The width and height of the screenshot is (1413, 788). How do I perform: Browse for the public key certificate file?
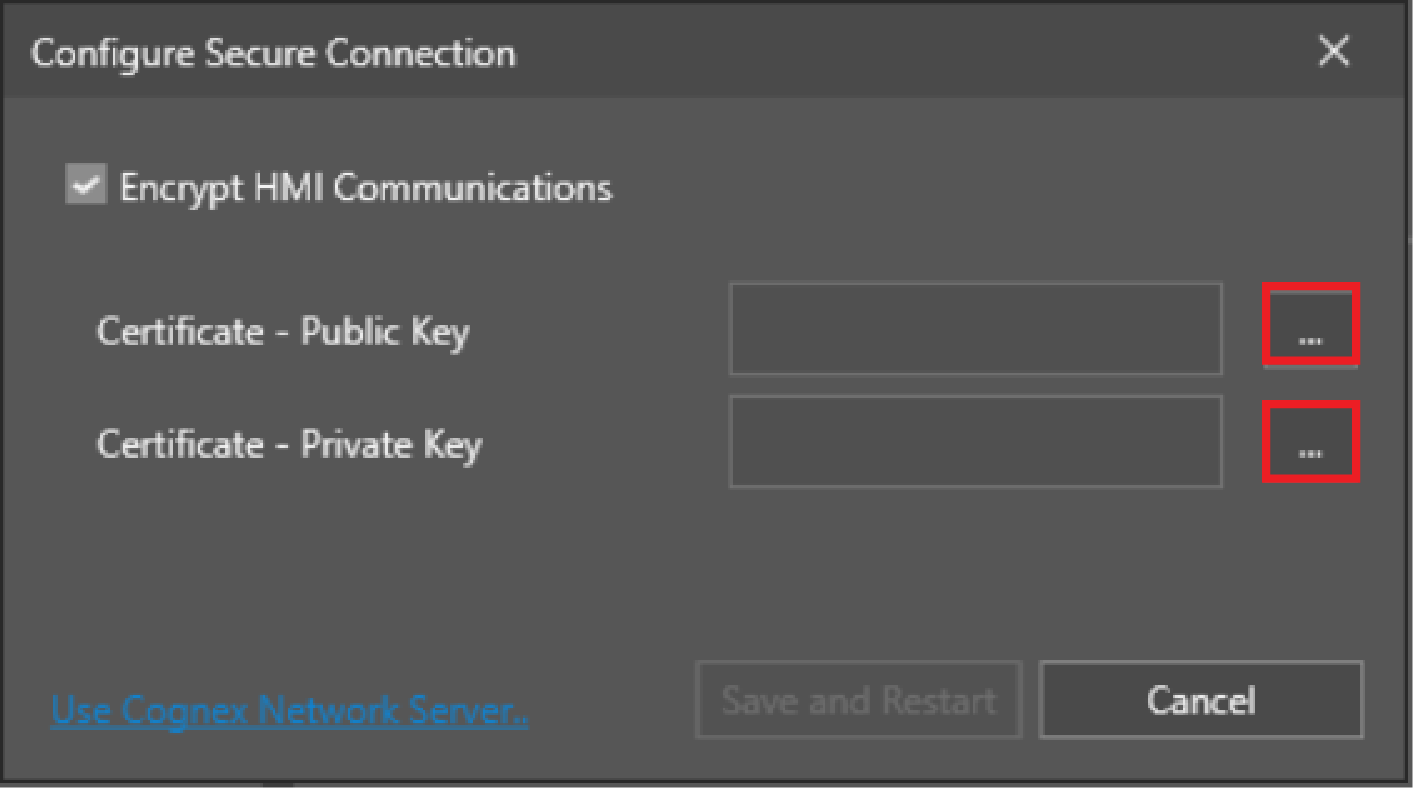(x=1310, y=325)
